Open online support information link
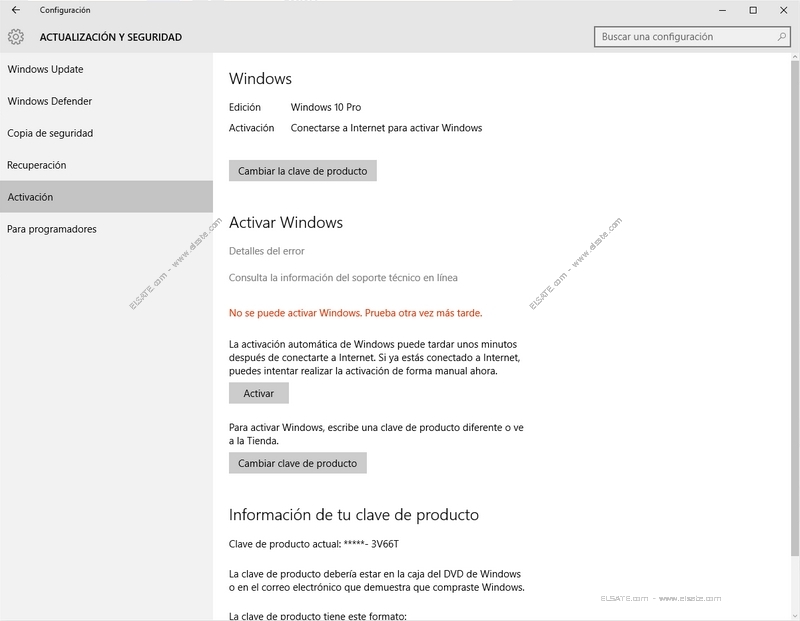This screenshot has width=800, height=621. [x=343, y=278]
